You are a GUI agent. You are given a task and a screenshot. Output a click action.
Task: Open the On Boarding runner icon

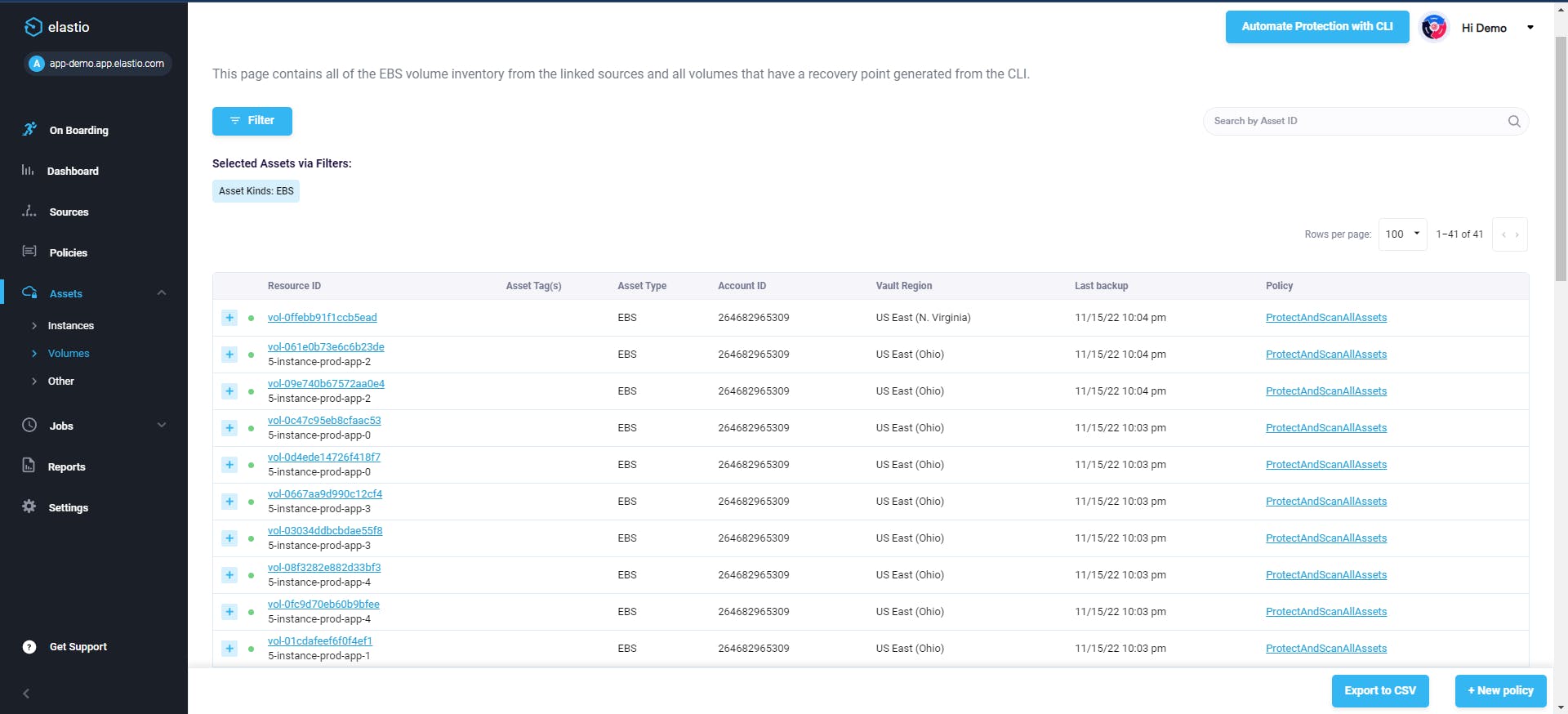29,129
